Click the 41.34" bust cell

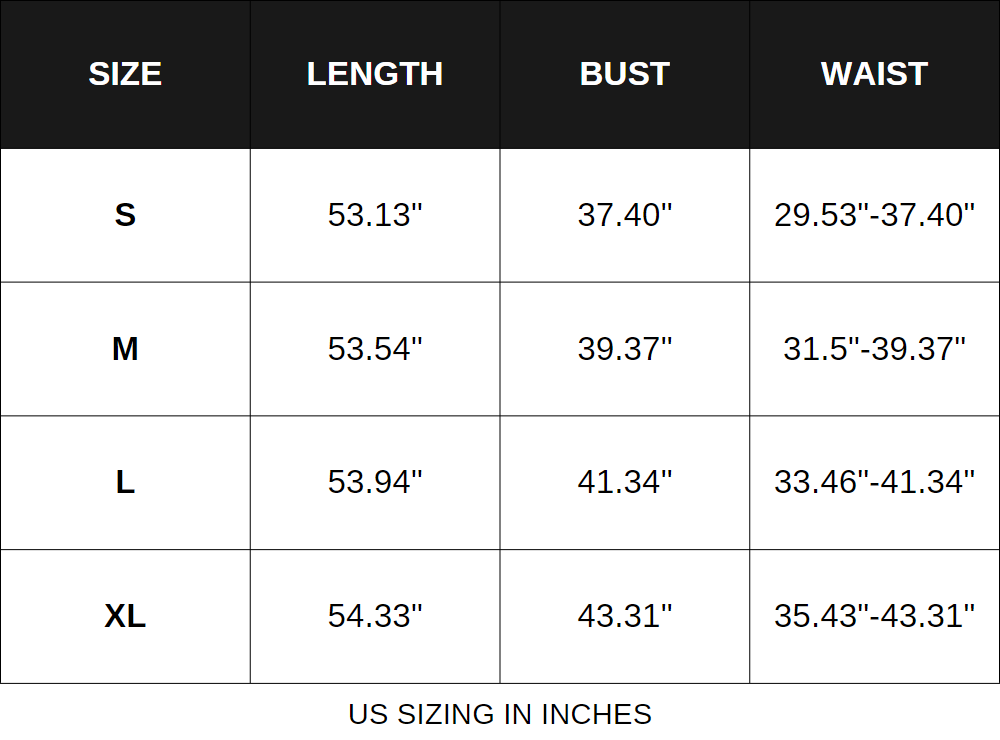tap(624, 482)
